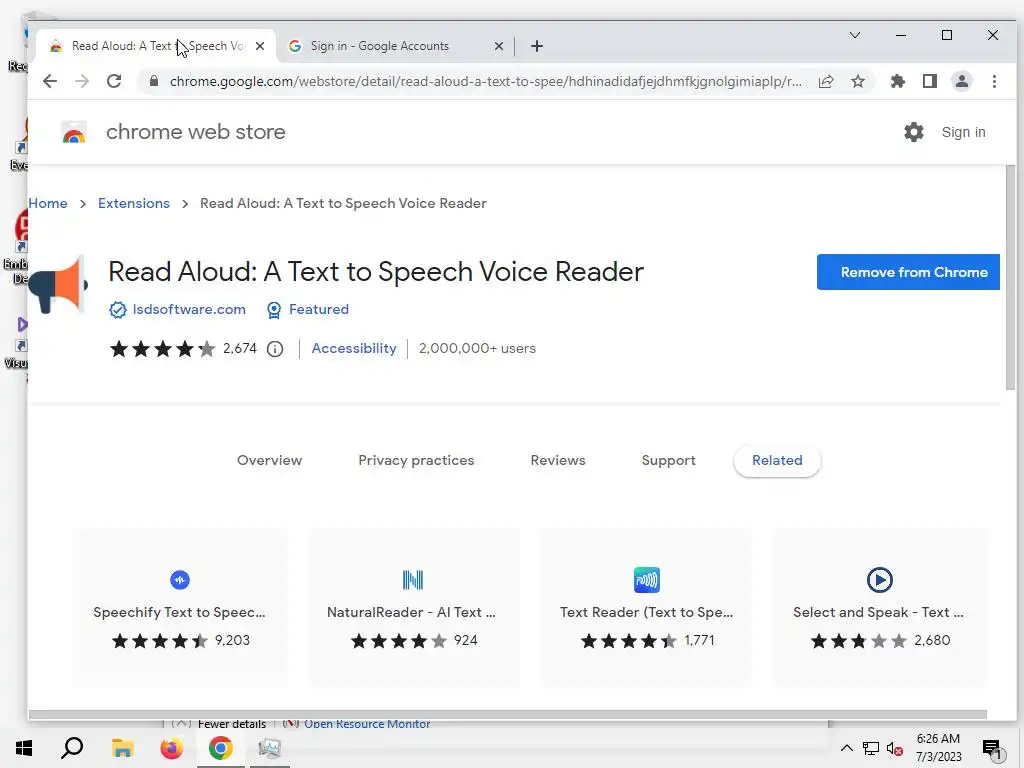
Task: Open Text Reader (Text to Speech) card
Action: tap(647, 607)
